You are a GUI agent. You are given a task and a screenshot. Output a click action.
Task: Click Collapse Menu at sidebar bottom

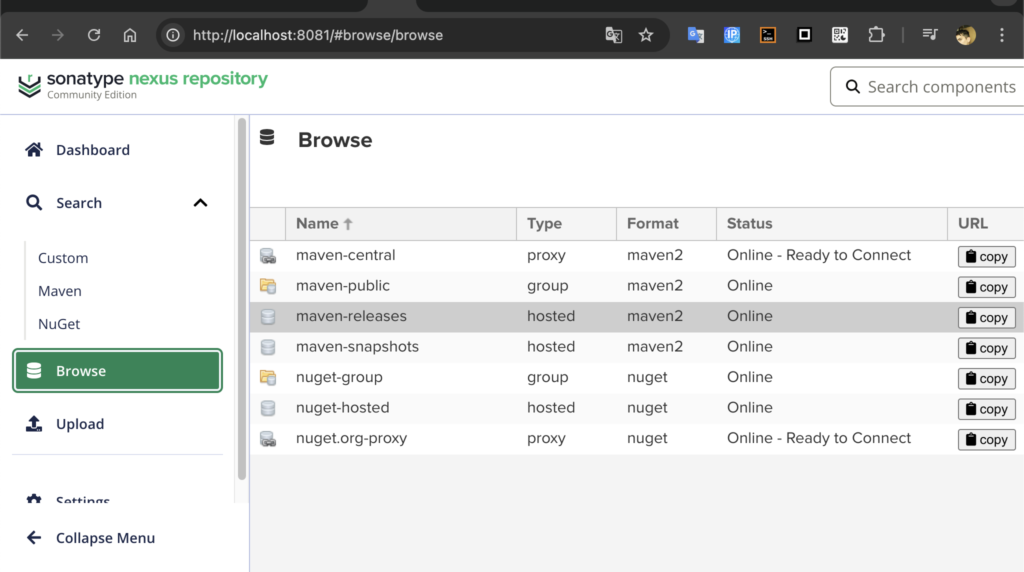point(105,538)
